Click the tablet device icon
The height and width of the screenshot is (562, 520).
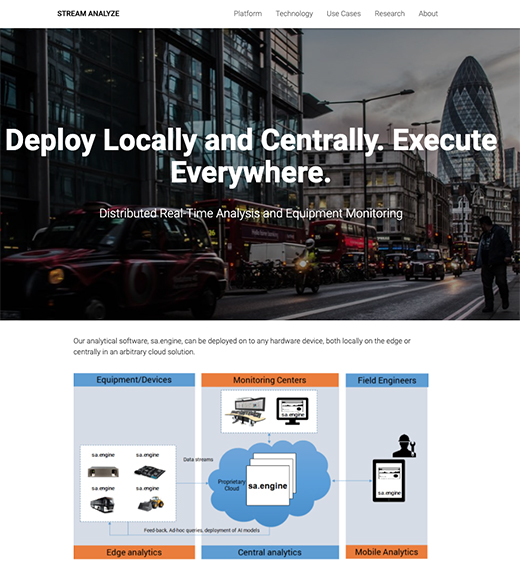[389, 481]
